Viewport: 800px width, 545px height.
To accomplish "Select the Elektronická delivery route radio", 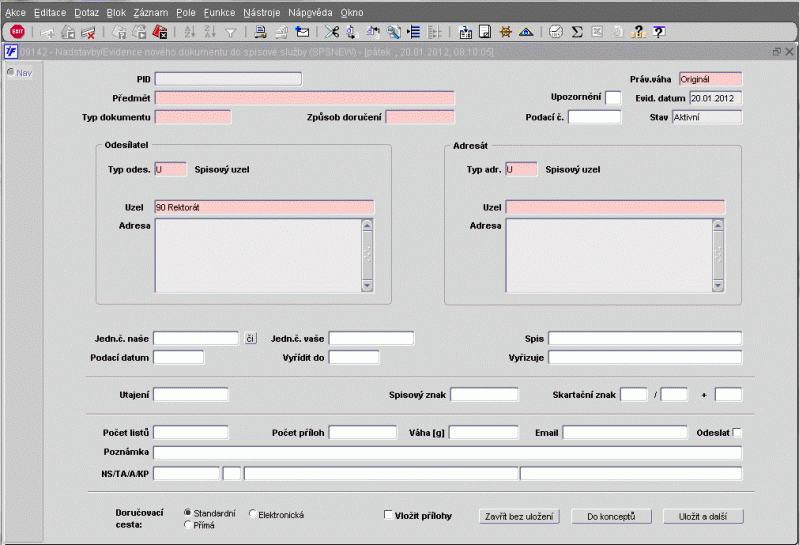I will point(253,513).
